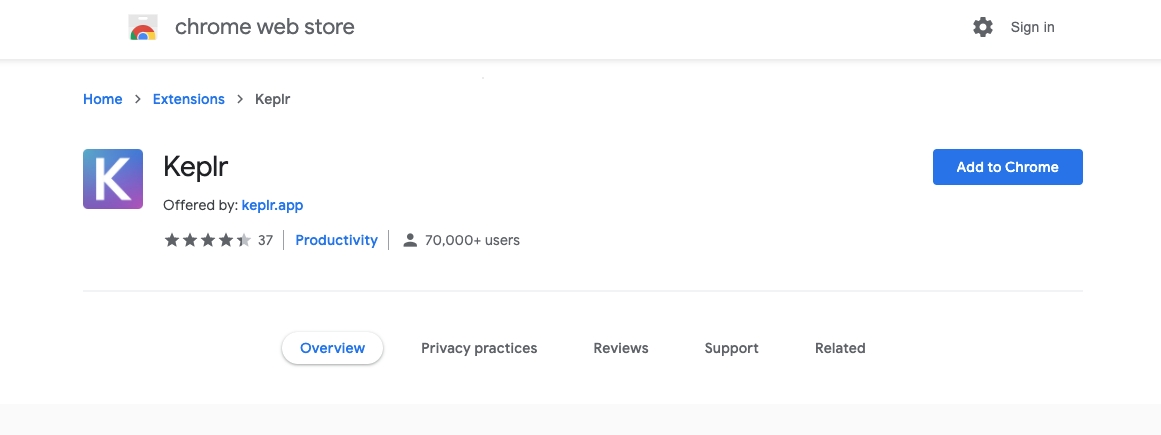1161x435 pixels.
Task: Click the Keplr extension K logo
Action: pos(113,179)
